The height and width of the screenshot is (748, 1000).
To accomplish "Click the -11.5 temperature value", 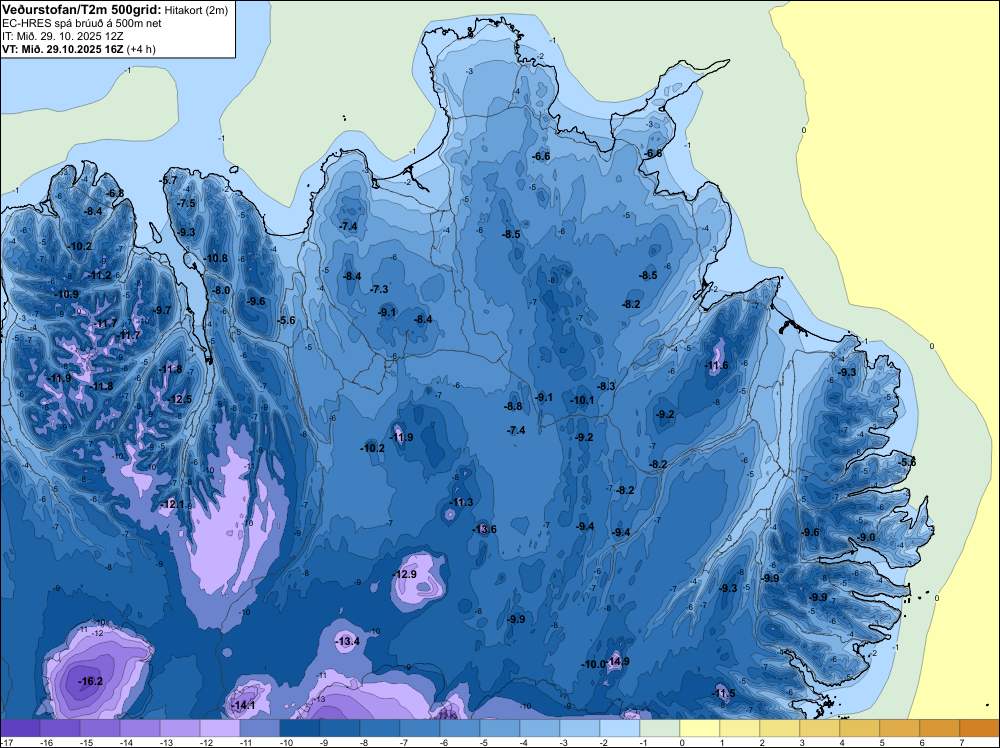I will point(723,693).
